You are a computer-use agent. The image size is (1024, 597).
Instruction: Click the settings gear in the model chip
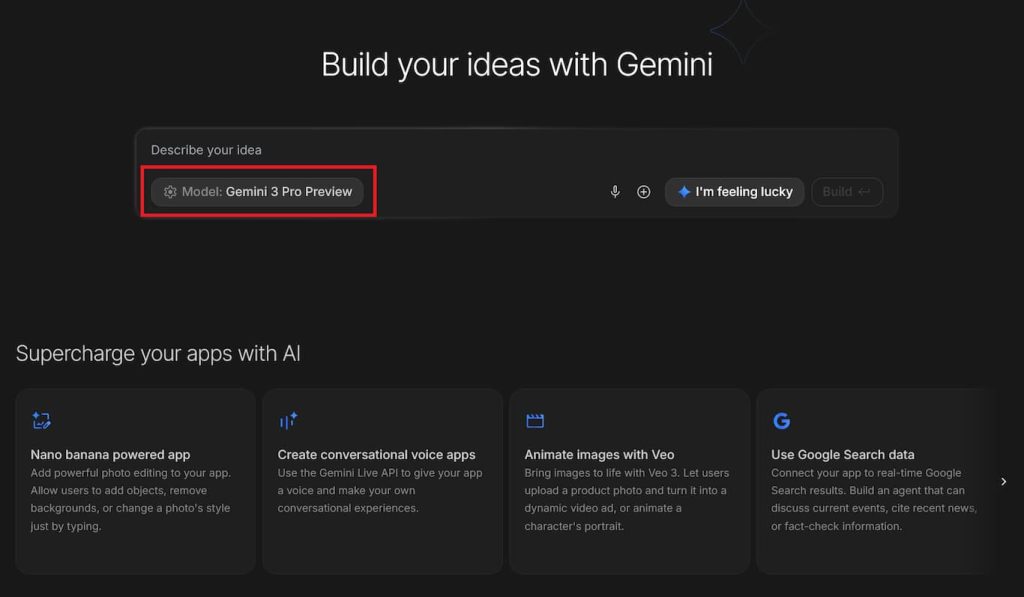(170, 192)
